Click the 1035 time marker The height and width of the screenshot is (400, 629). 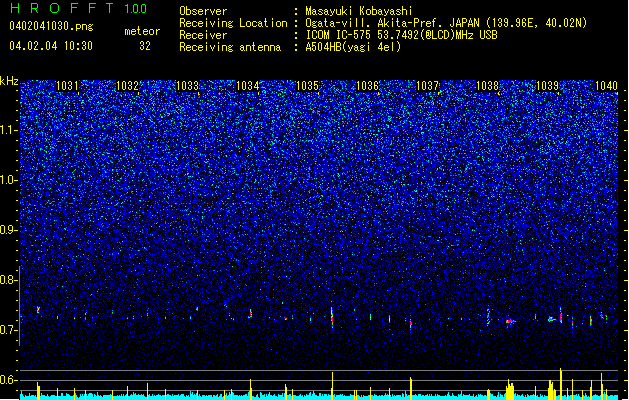pos(307,85)
